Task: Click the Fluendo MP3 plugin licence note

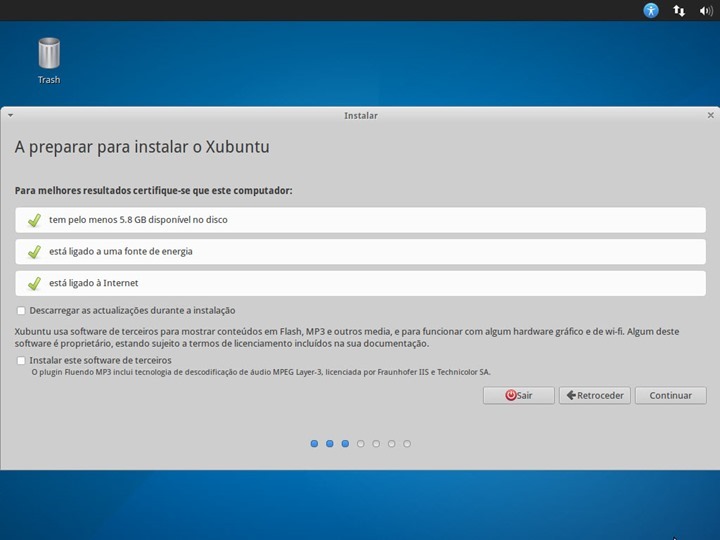Action: (261, 372)
